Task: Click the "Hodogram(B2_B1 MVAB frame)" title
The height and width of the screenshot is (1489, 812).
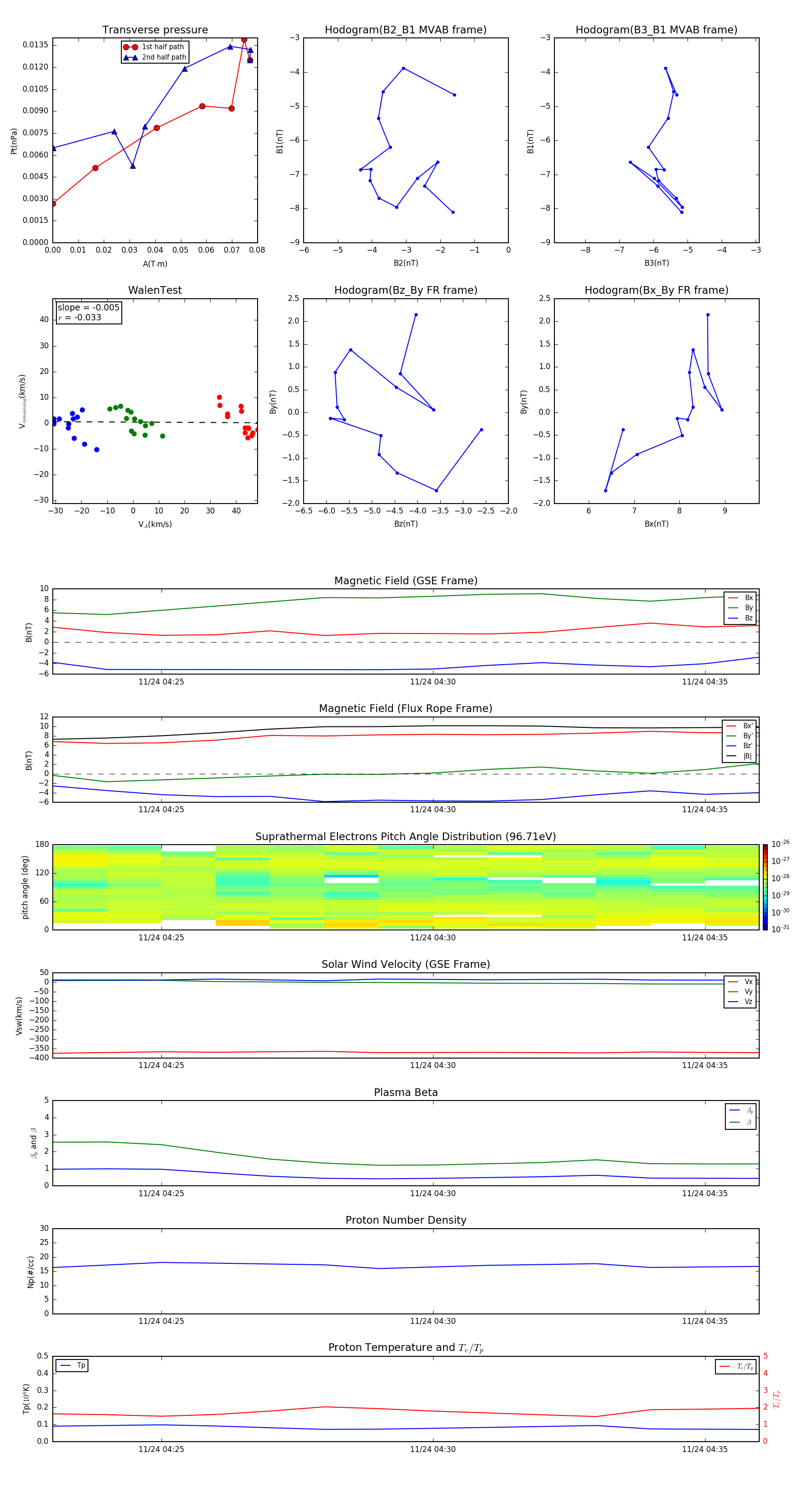Action: click(x=405, y=30)
